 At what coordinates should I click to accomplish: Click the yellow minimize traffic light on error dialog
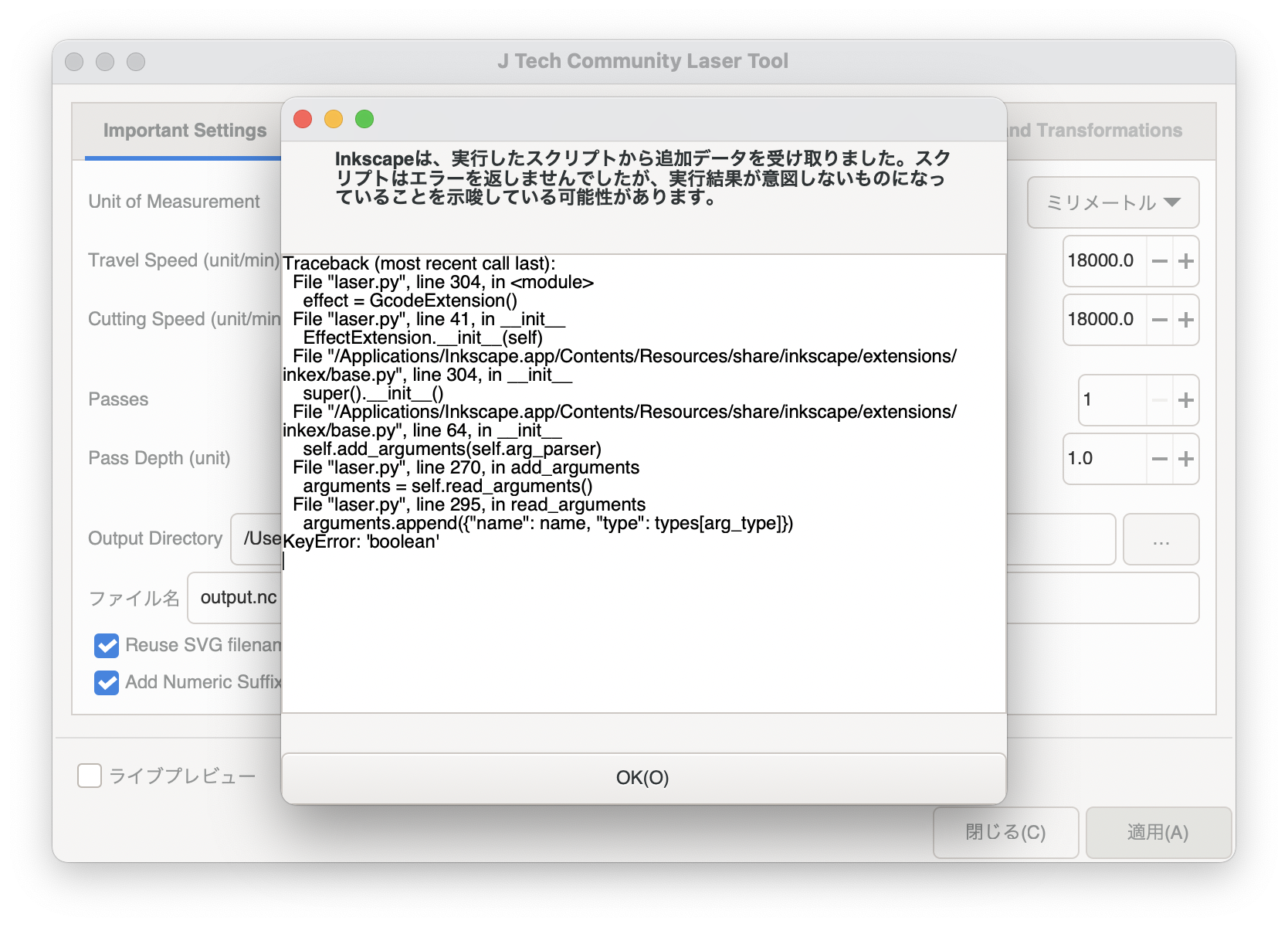(x=334, y=119)
